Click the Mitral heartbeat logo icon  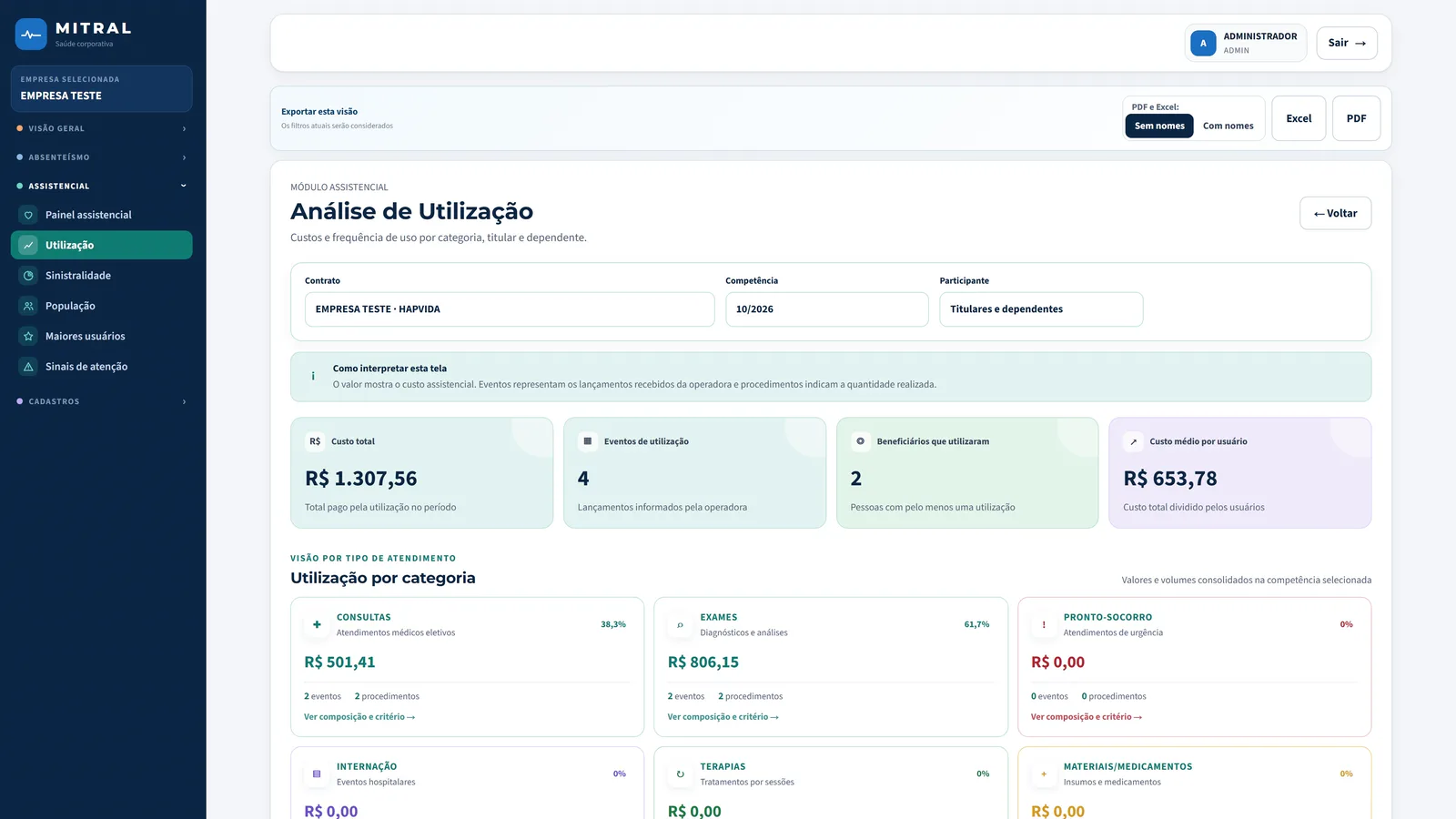[x=31, y=35]
